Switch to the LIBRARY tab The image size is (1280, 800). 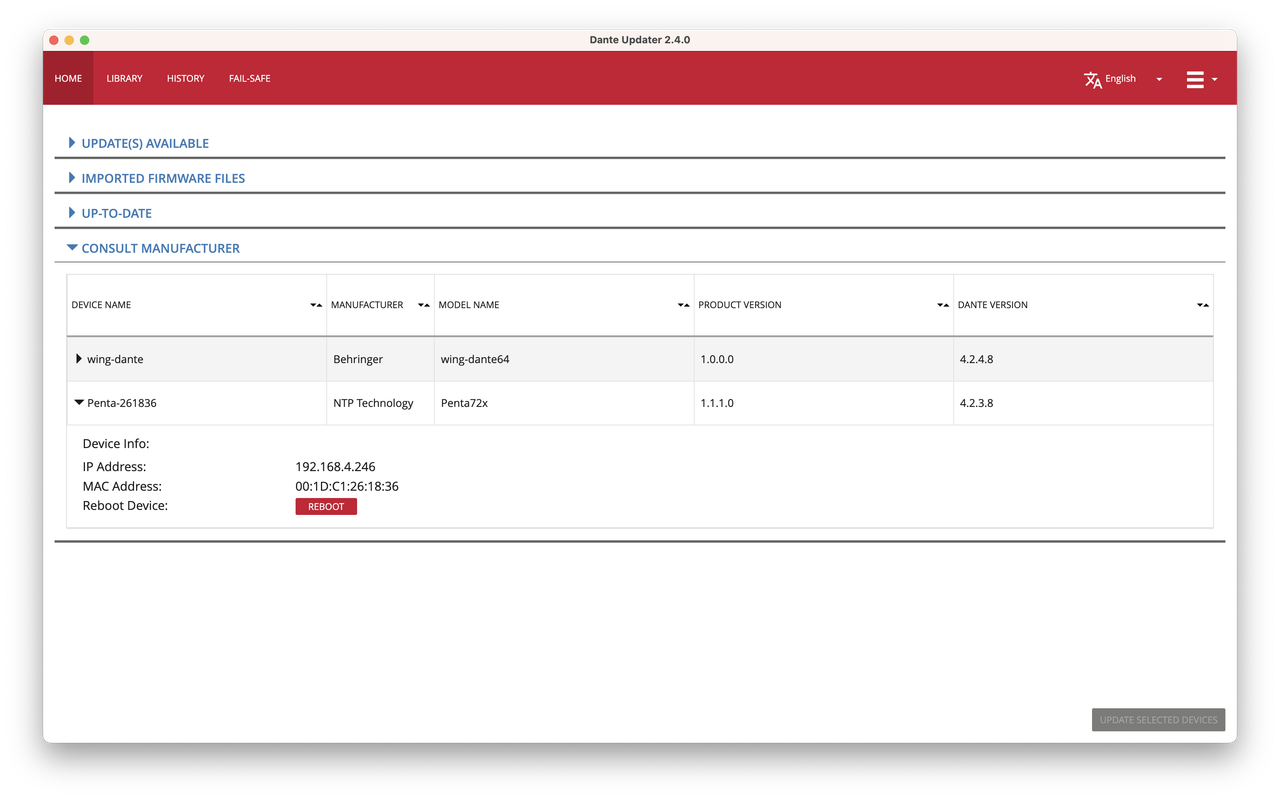pyautogui.click(x=124, y=78)
